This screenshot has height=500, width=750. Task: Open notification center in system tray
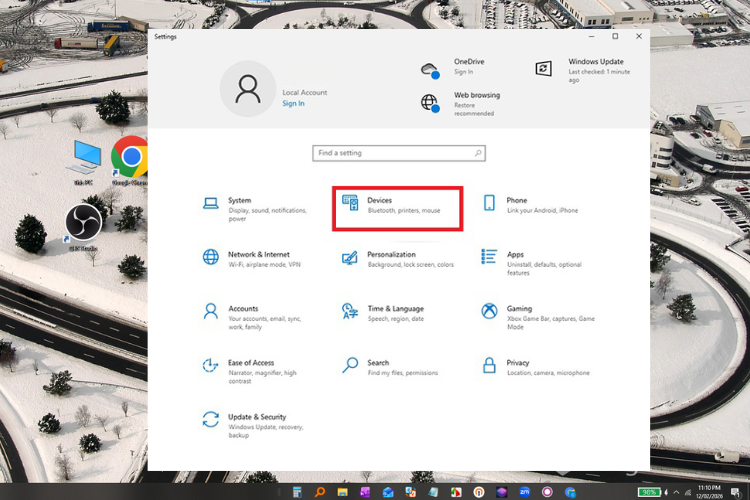click(736, 492)
